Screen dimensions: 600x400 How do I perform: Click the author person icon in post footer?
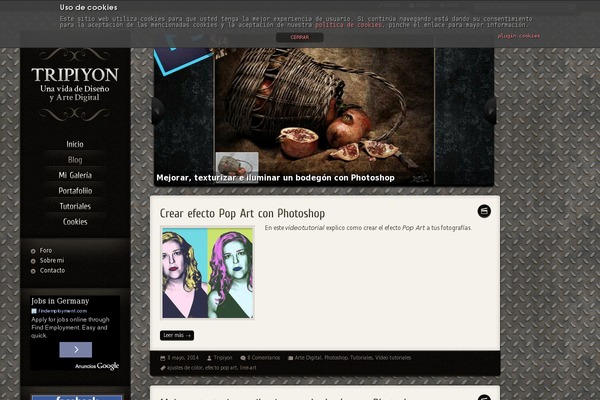(209, 358)
